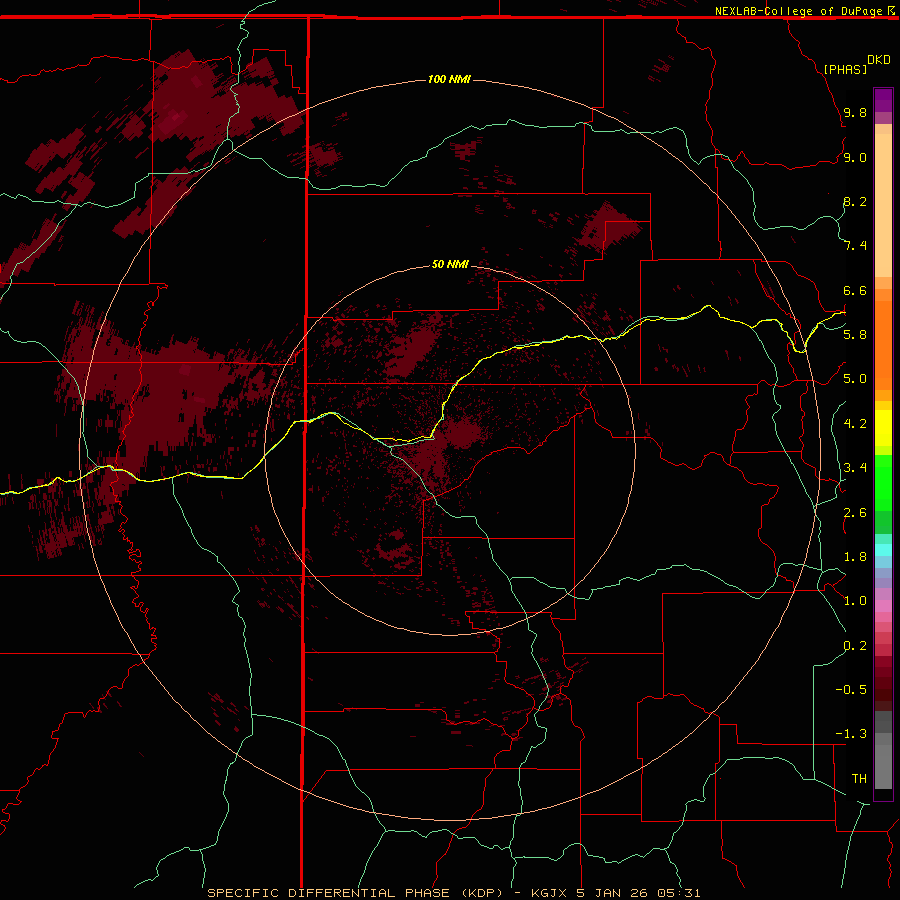Image resolution: width=900 pixels, height=900 pixels.
Task: Click the 3.4 scale value
Action: click(x=855, y=467)
